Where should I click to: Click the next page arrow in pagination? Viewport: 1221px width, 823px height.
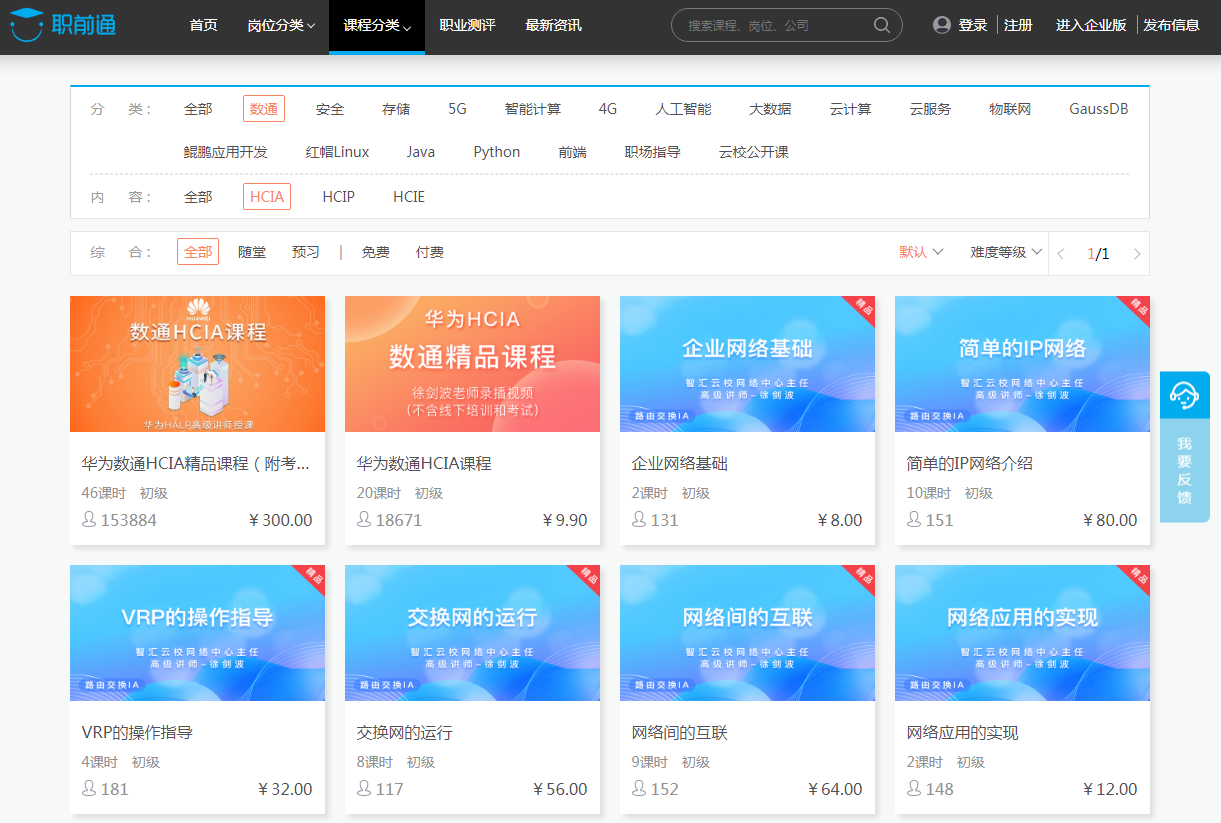(x=1136, y=253)
